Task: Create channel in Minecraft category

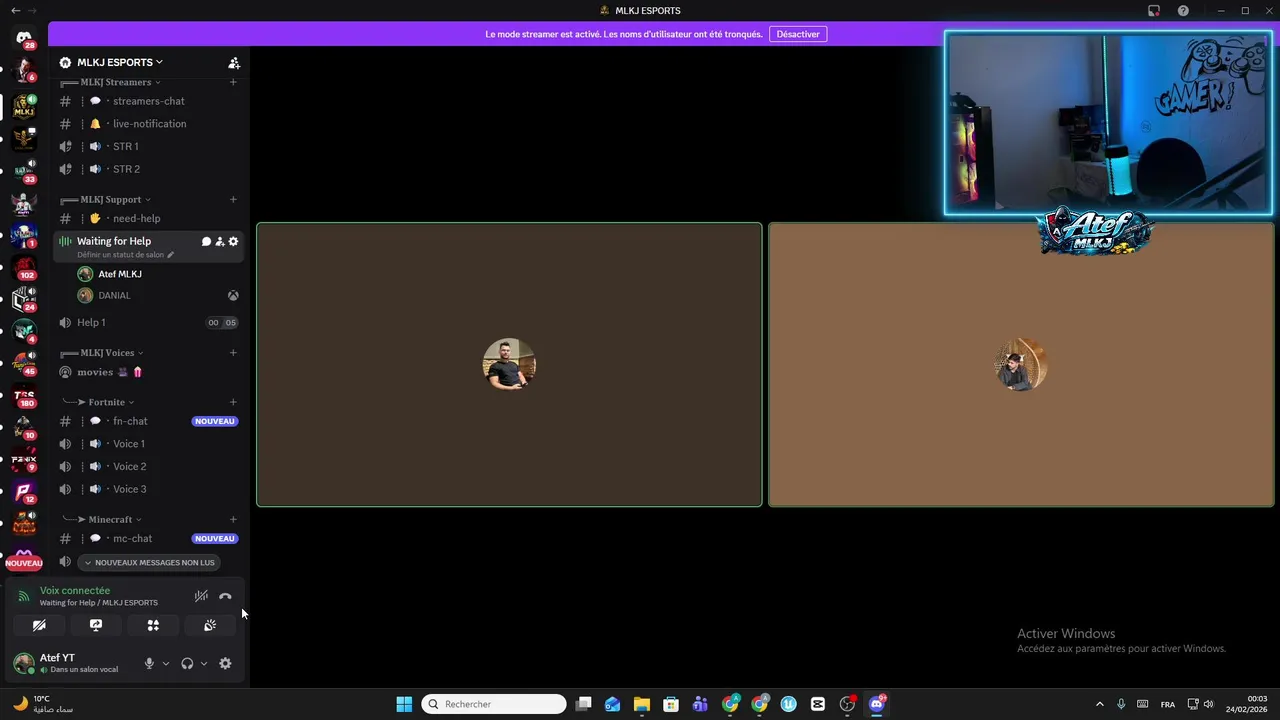Action: tap(233, 519)
